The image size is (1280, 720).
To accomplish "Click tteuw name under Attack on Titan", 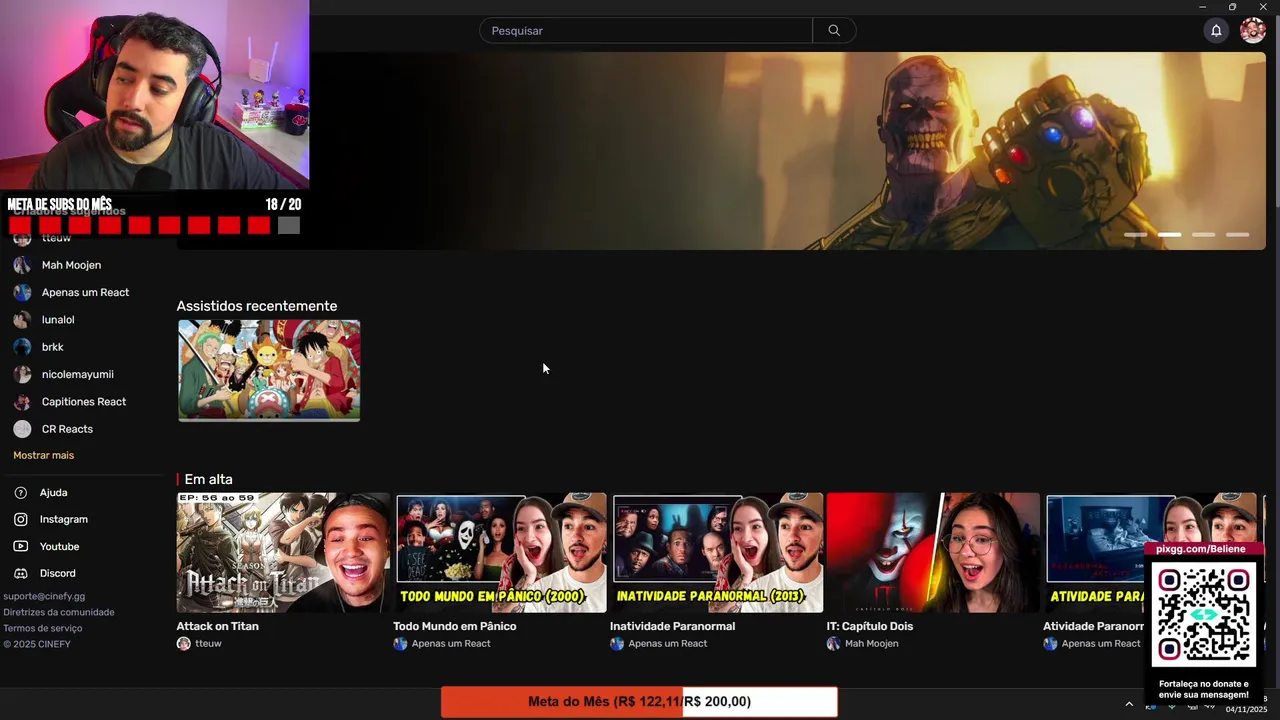I will click(x=208, y=644).
